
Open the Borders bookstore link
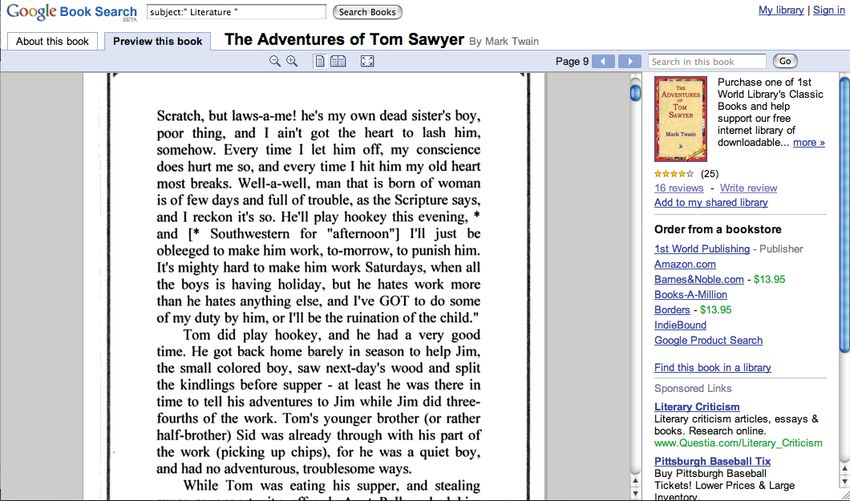point(672,310)
